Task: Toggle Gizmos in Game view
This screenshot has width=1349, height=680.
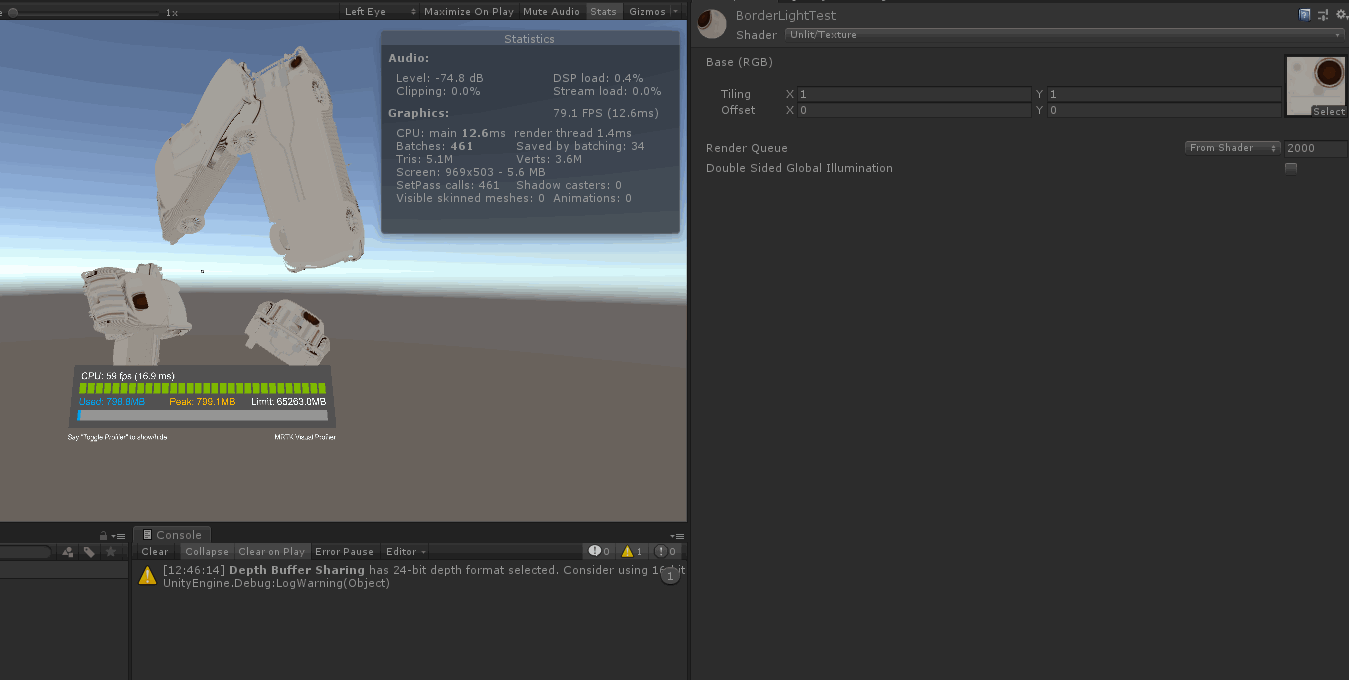Action: (x=647, y=12)
